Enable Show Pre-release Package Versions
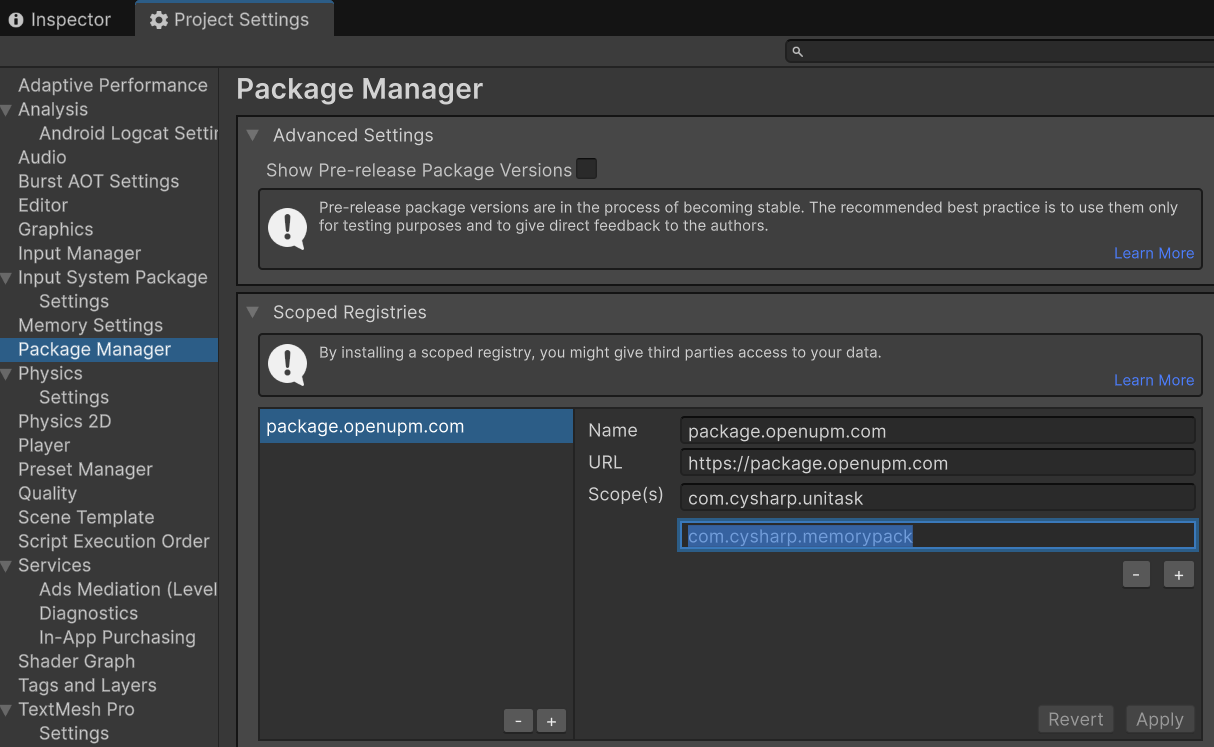 coord(586,169)
